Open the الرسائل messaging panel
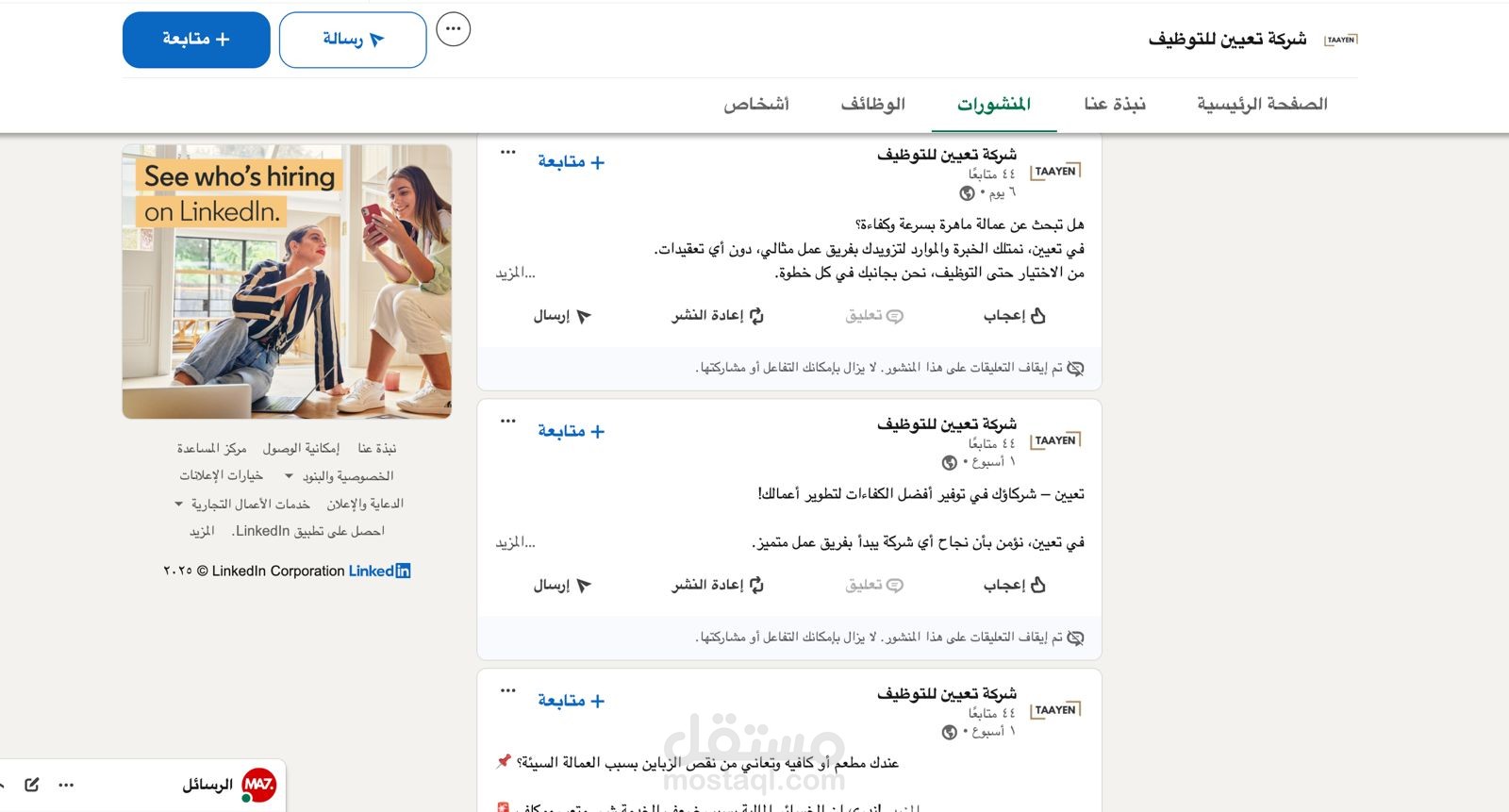This screenshot has height=812, width=1509. (207, 785)
